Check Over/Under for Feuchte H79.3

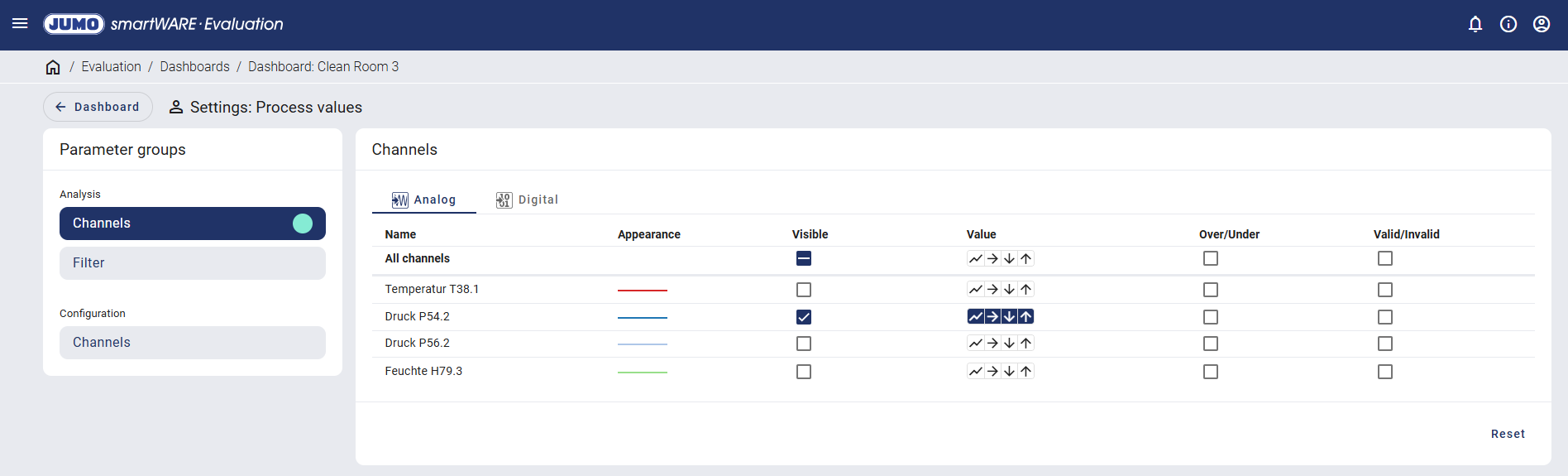coord(1211,372)
